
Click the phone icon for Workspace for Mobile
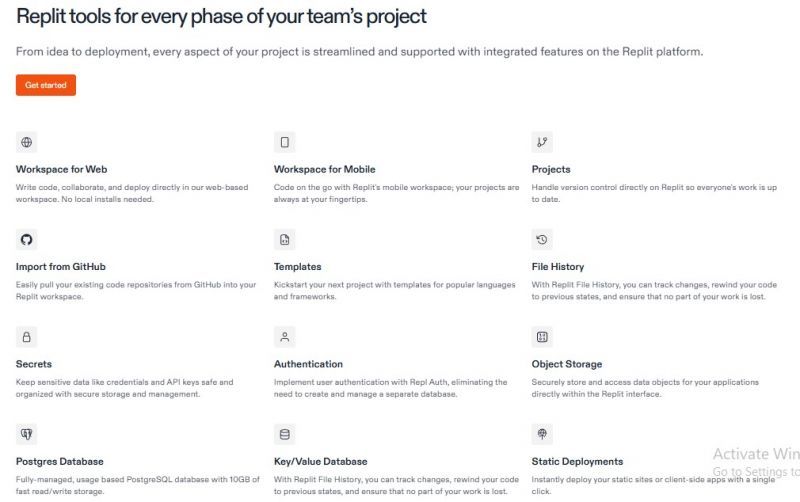285,142
